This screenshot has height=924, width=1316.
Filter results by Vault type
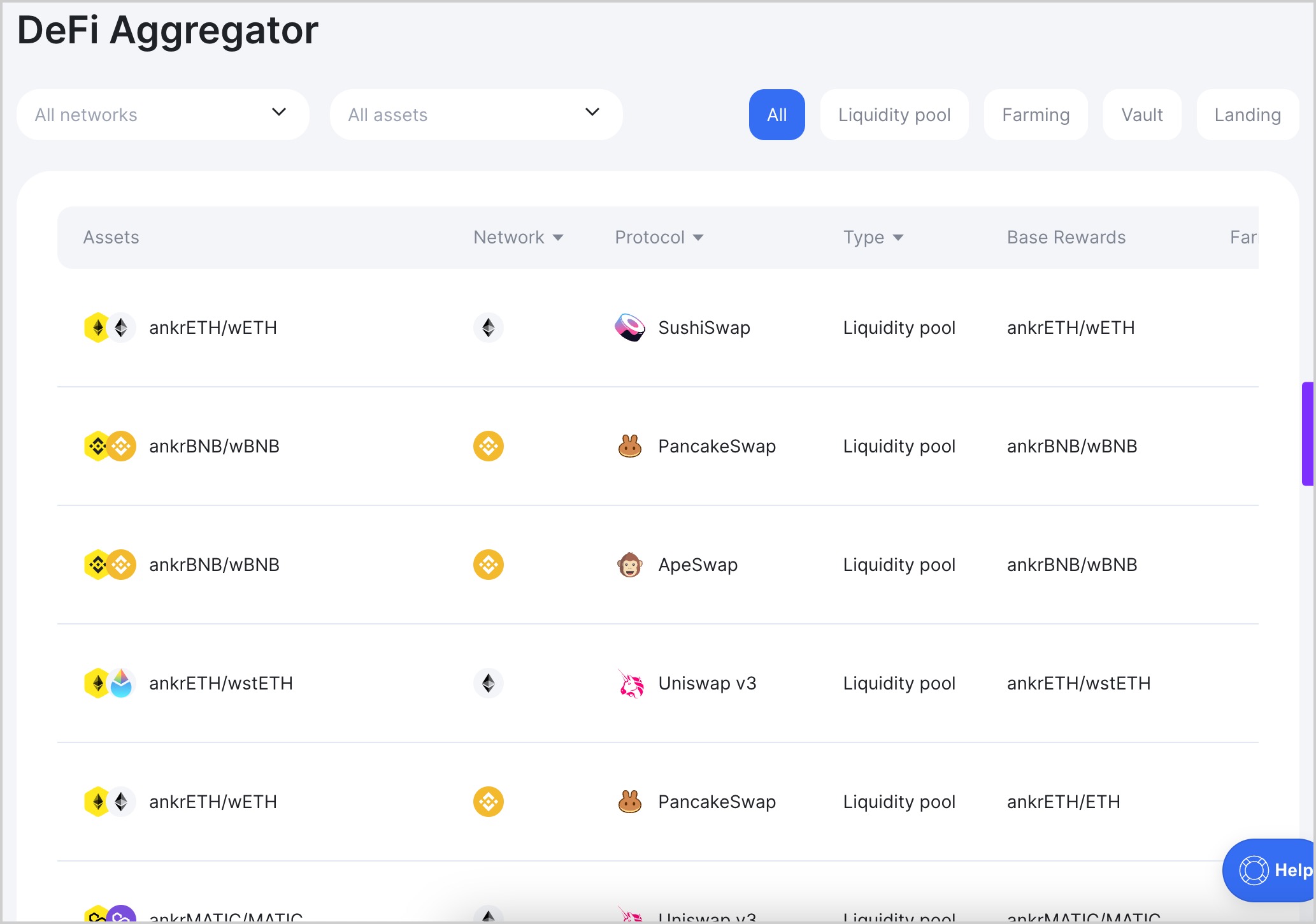1141,114
